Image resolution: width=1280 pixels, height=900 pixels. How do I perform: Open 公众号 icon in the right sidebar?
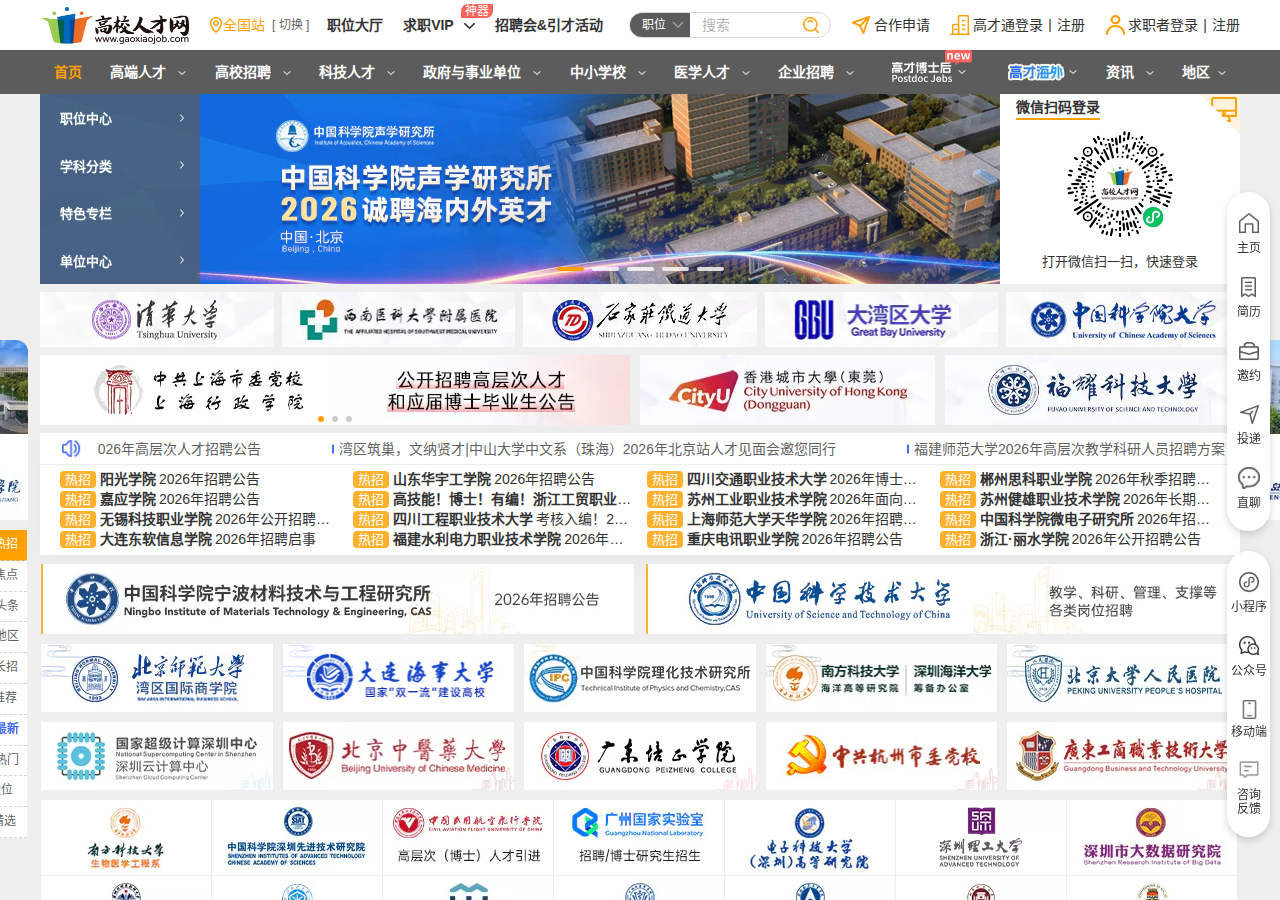[x=1249, y=657]
